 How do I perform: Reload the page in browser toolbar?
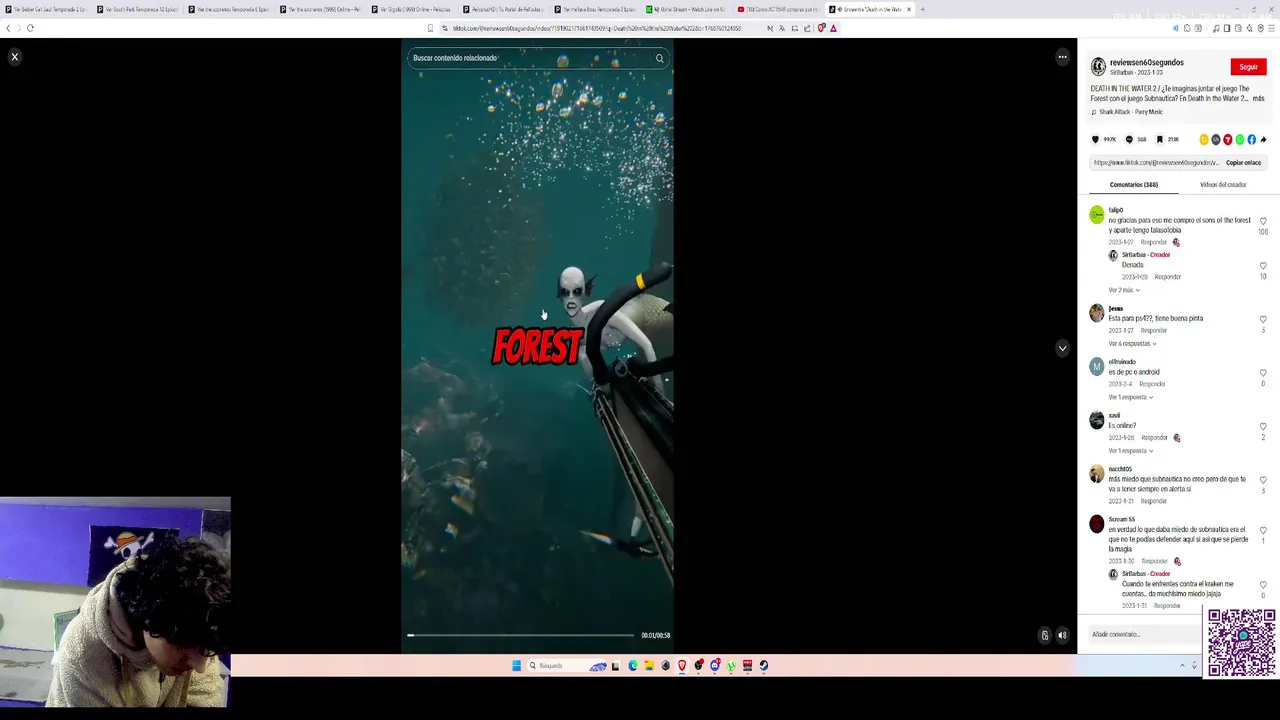click(x=30, y=28)
